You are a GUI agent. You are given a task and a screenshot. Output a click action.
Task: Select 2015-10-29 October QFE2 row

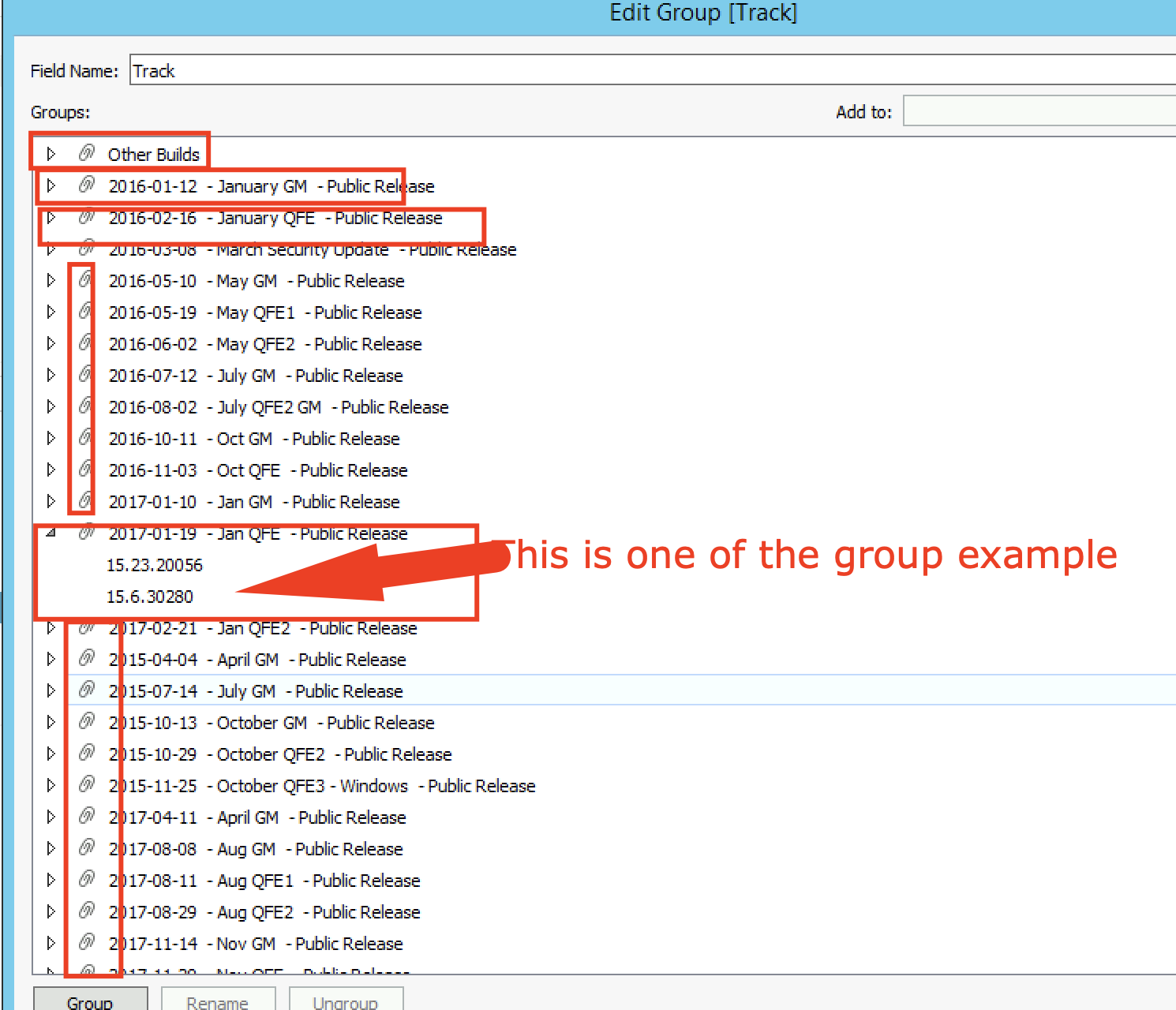tap(280, 754)
